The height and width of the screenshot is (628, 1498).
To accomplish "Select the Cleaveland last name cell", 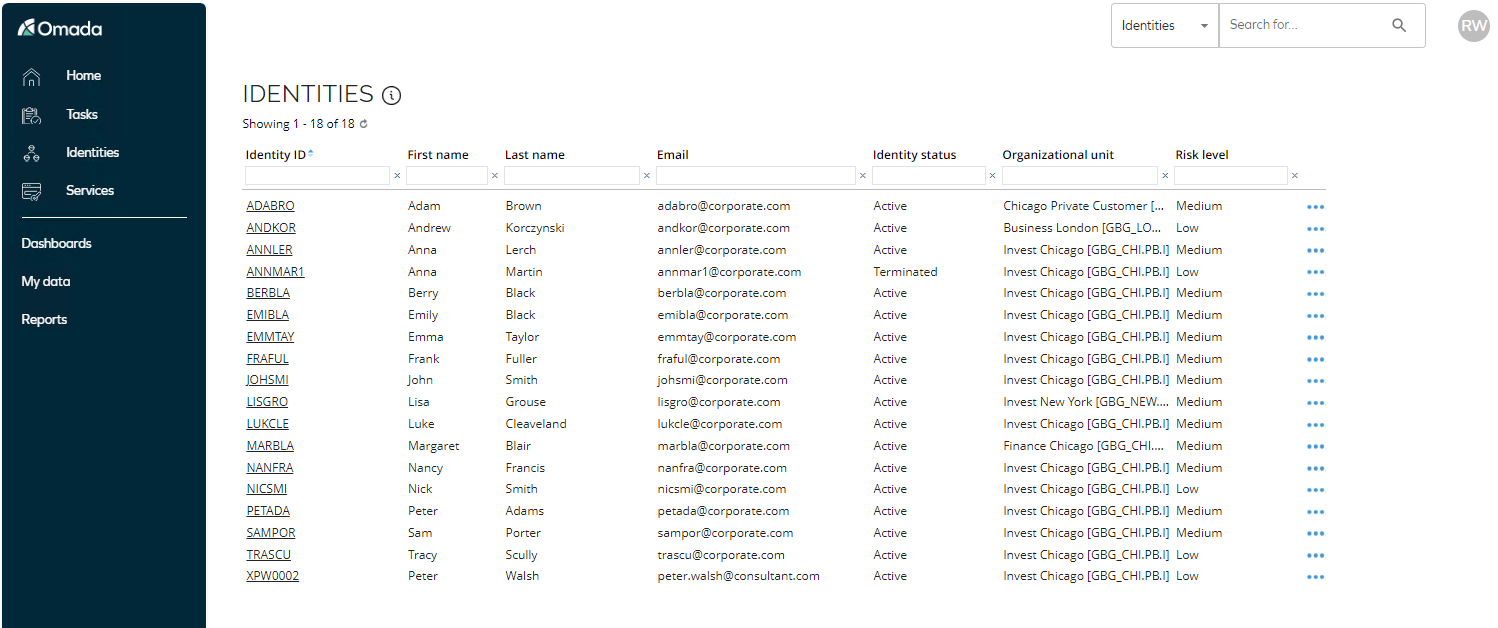I will pos(536,424).
